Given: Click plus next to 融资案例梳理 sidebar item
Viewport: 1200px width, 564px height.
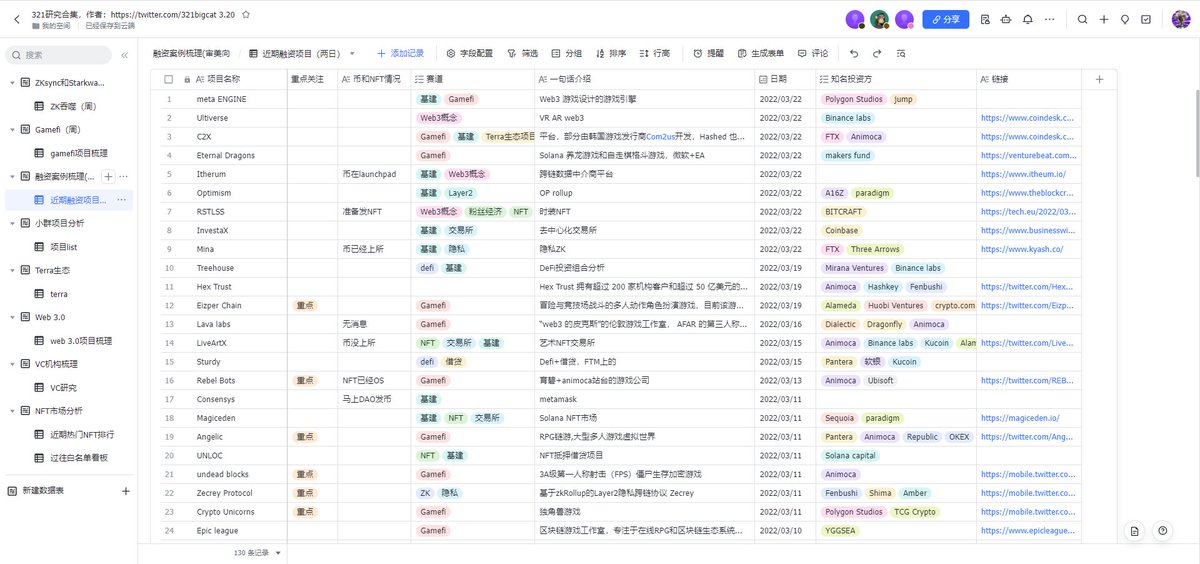Looking at the screenshot, I should click(x=109, y=176).
